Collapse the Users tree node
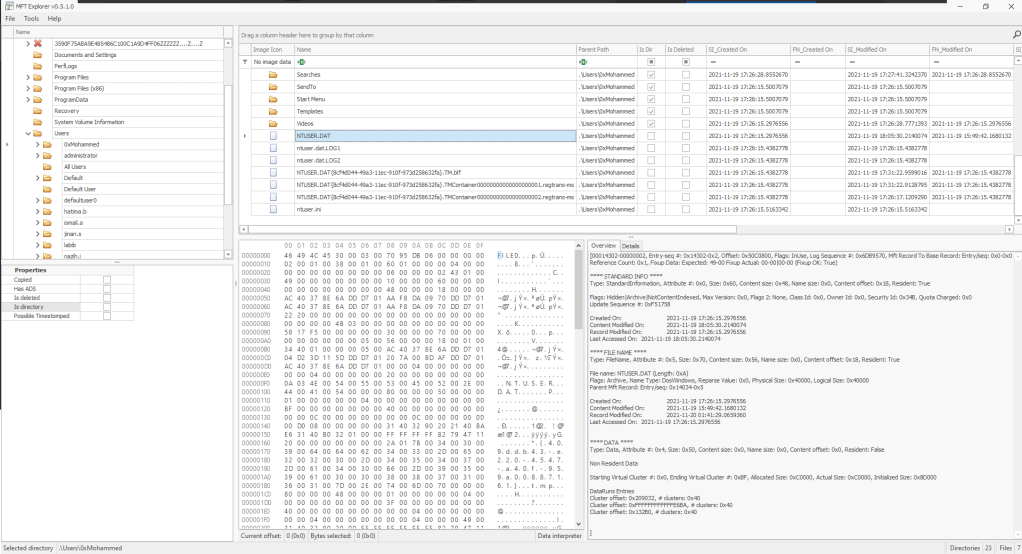 [28, 133]
